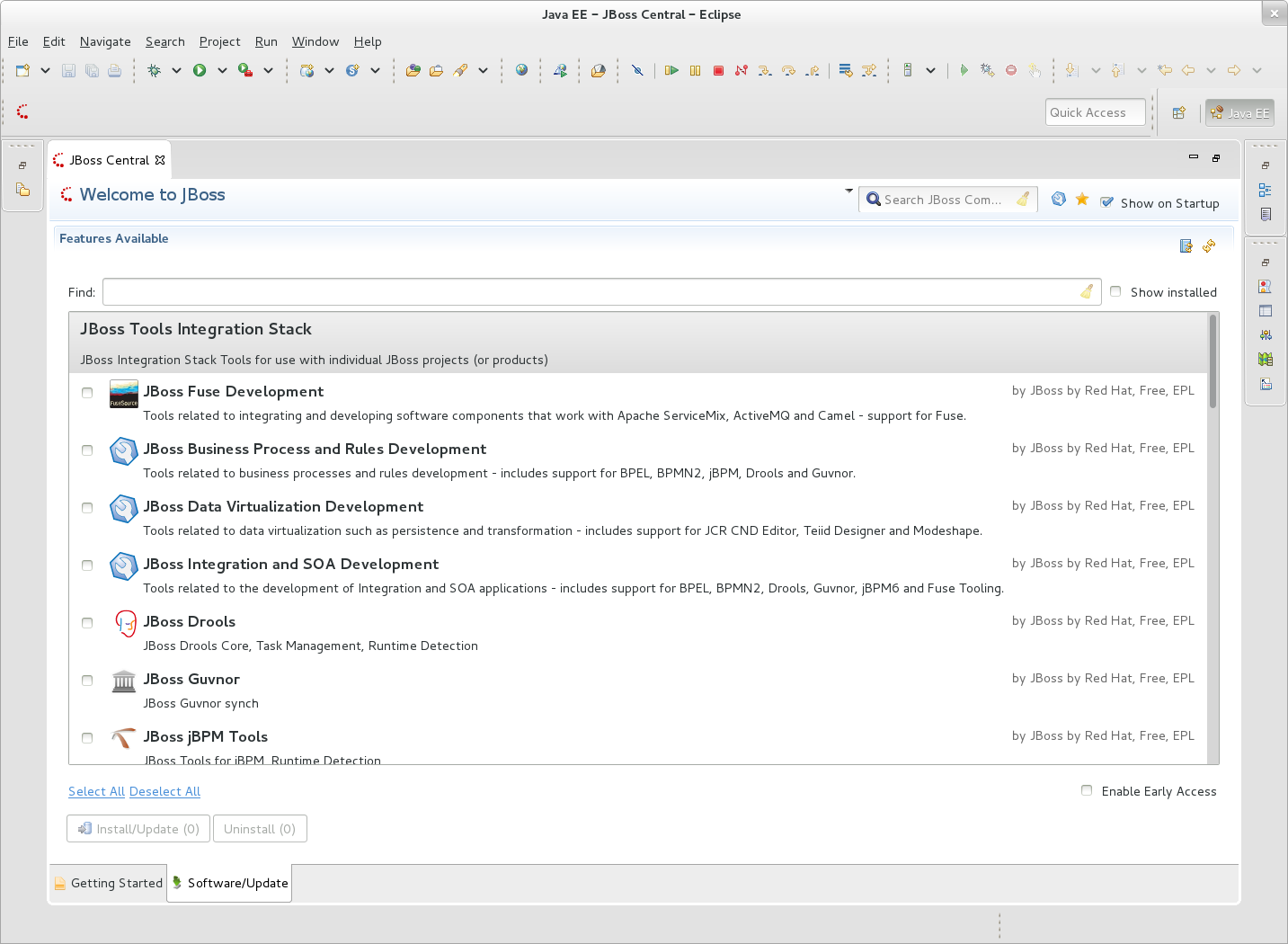Click the JBoss Central red dotted icon
The width and height of the screenshot is (1288, 944).
[x=22, y=111]
